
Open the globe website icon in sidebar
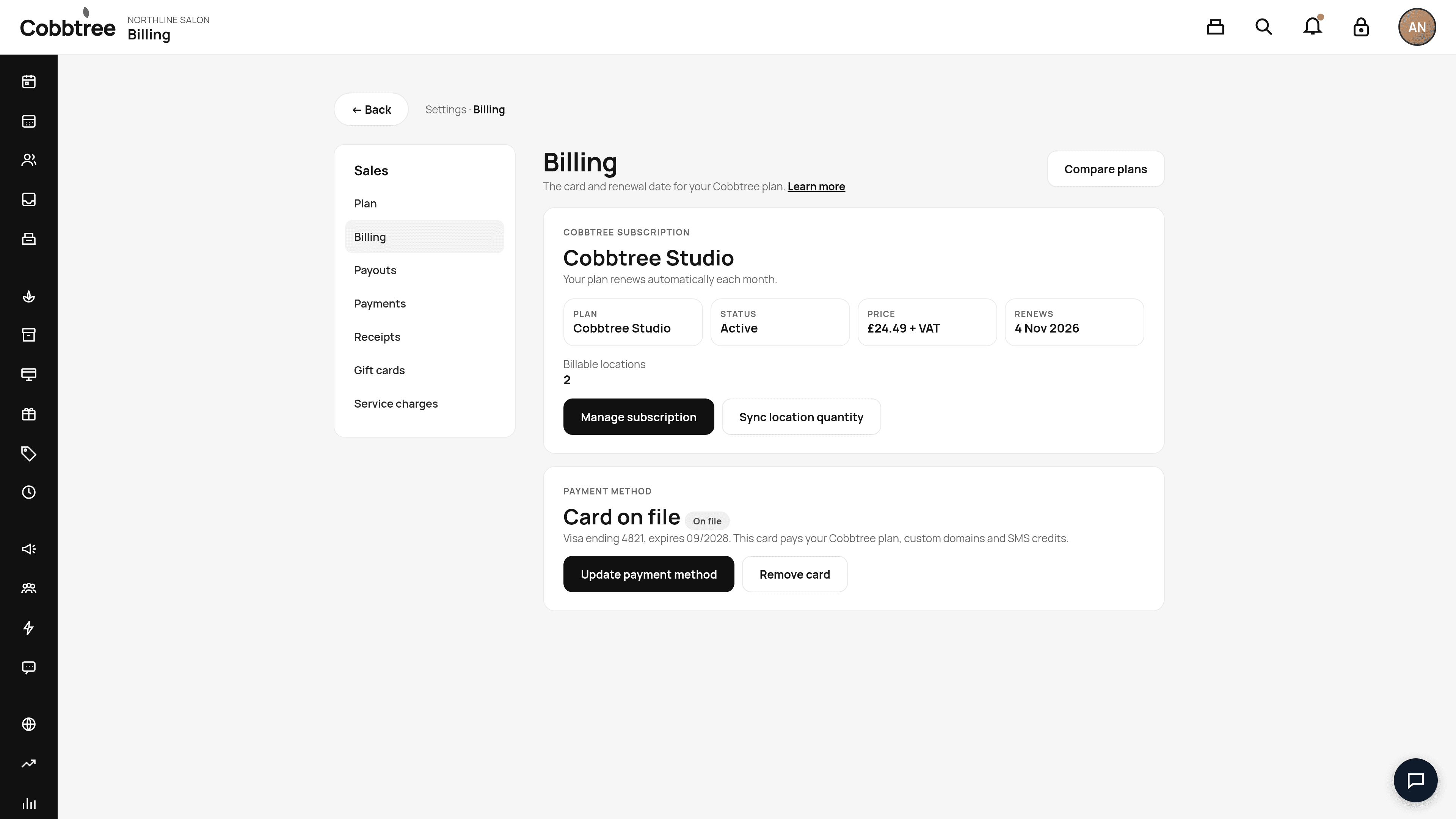tap(29, 724)
